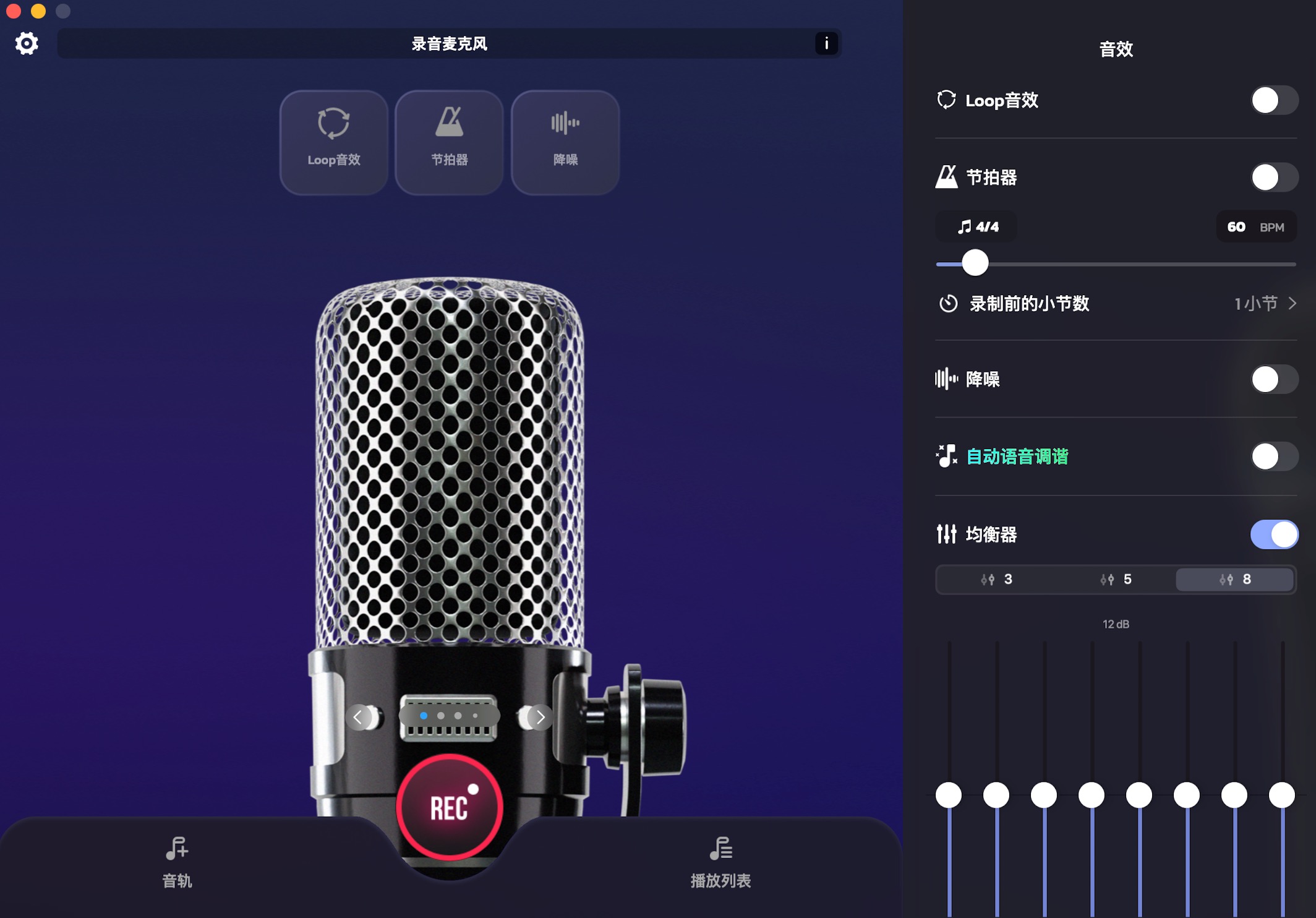Click the yellow minimize window button
Screen dimensions: 1316x918
point(38,11)
